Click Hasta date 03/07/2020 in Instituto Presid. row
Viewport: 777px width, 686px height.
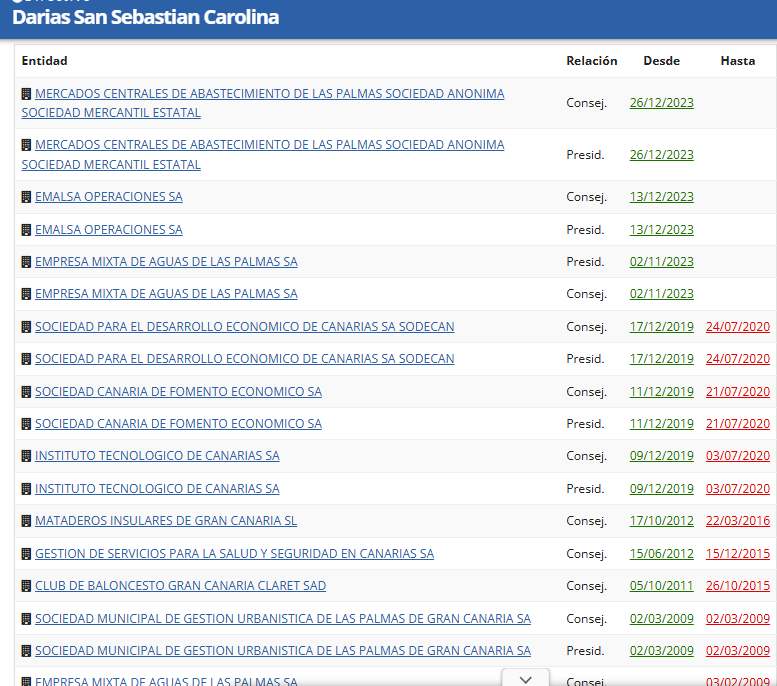coord(738,489)
